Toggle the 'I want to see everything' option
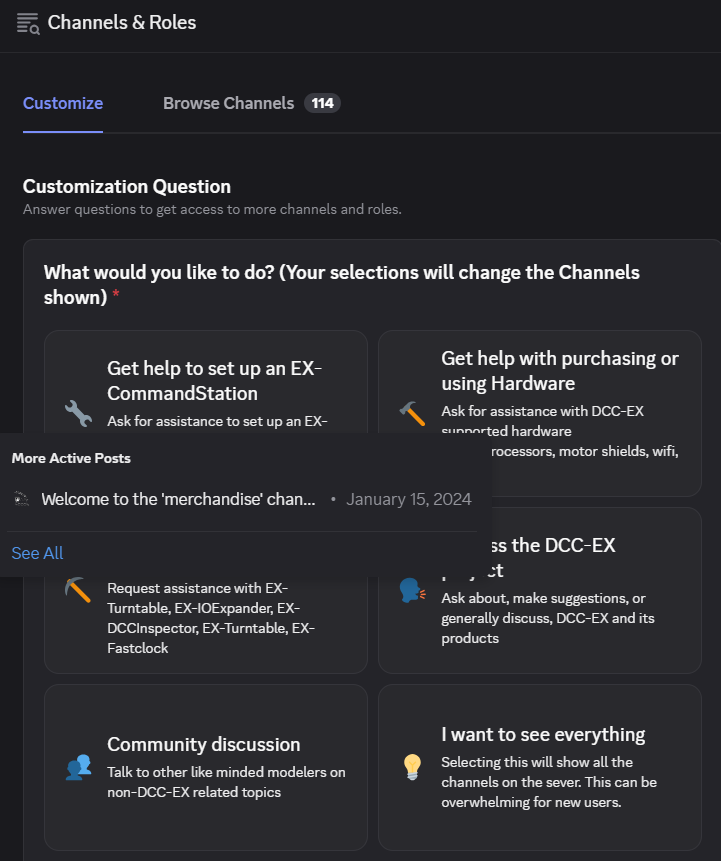Screen dimensions: 721x861 pyautogui.click(x=540, y=767)
